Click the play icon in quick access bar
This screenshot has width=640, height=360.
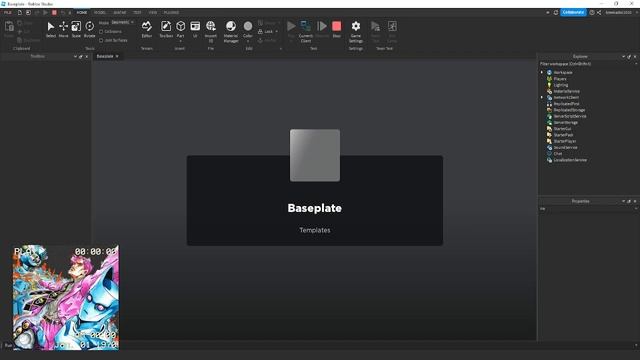coord(45,13)
